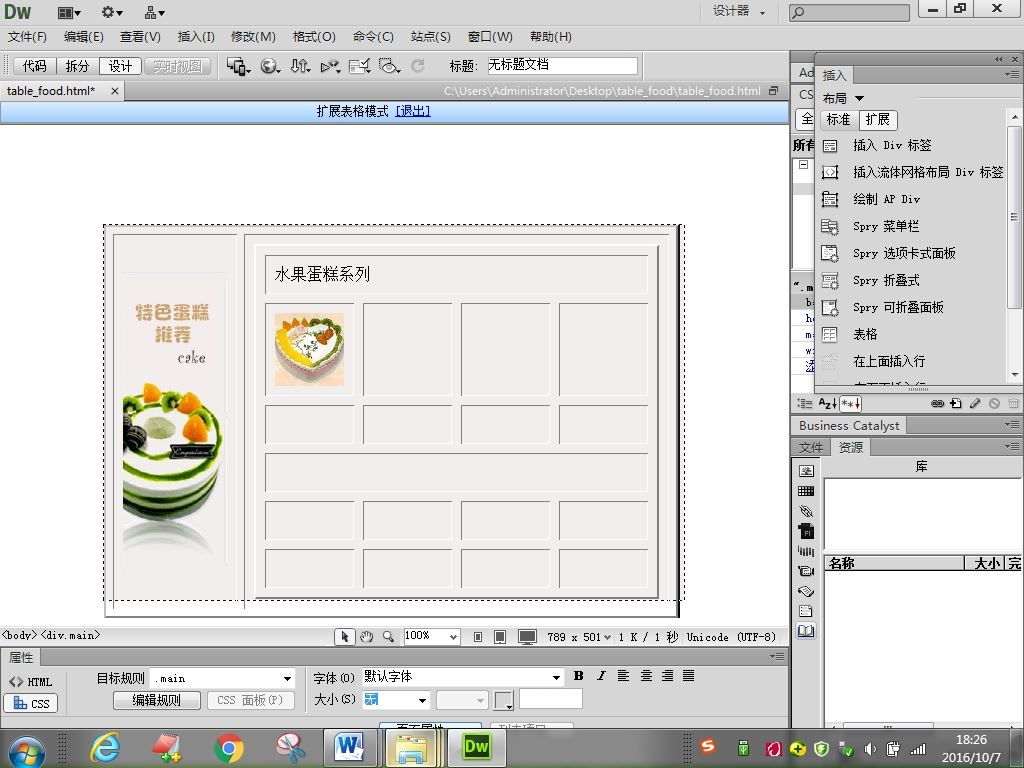Open the Business Catalyst panel options menu

coord(1012,425)
